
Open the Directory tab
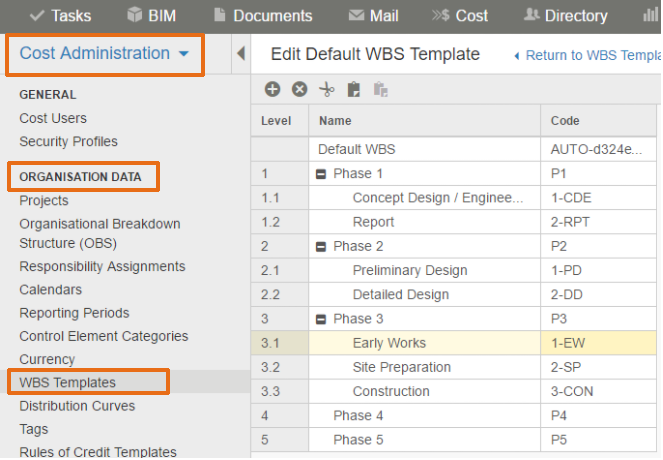(565, 16)
